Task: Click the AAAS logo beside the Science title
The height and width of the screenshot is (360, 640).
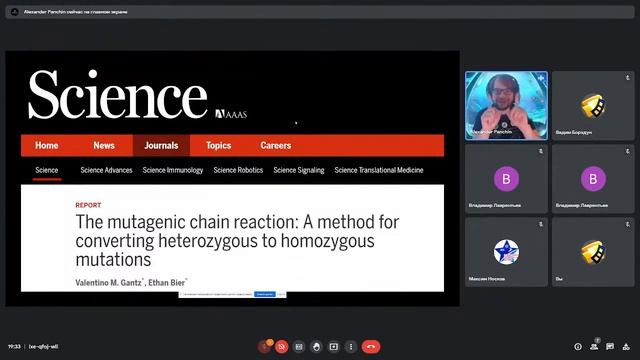Action: pos(231,114)
